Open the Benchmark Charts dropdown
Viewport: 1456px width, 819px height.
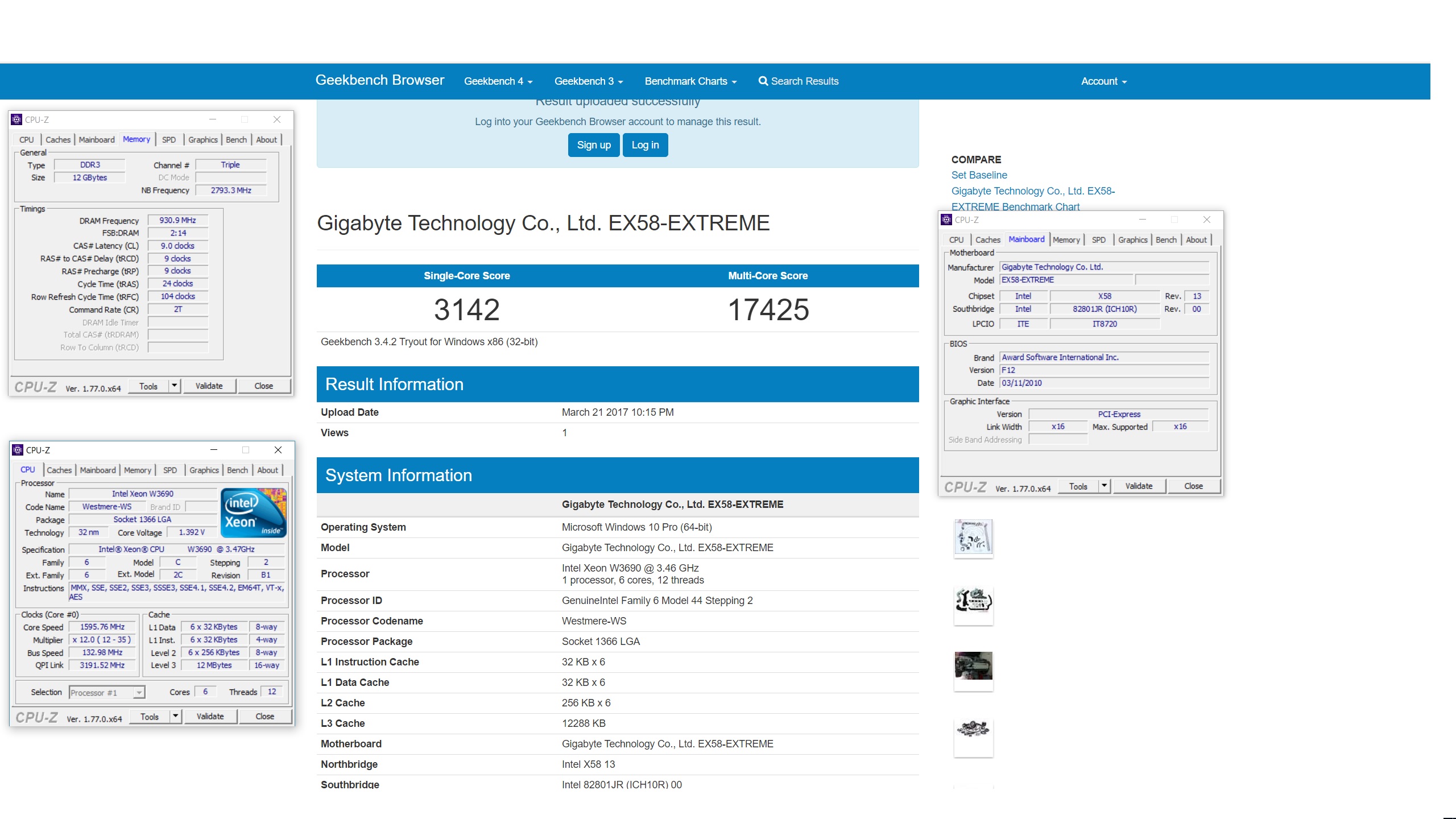click(690, 81)
